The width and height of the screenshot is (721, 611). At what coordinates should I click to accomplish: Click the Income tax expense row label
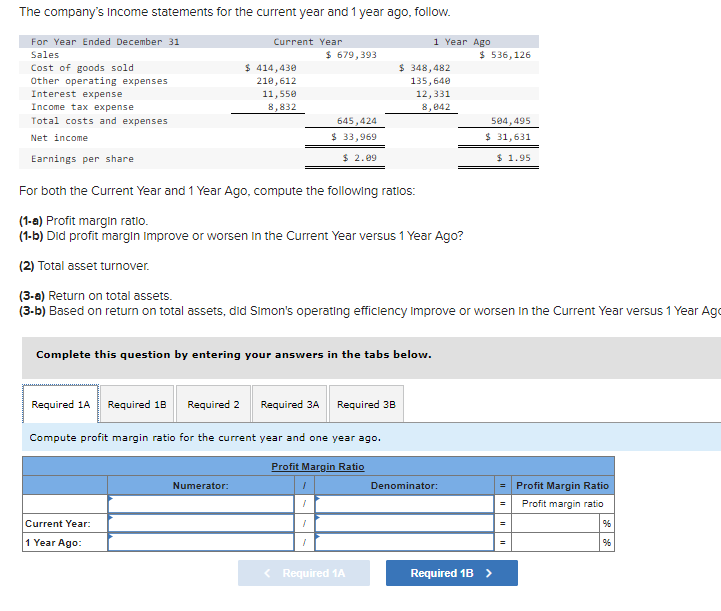[82, 107]
